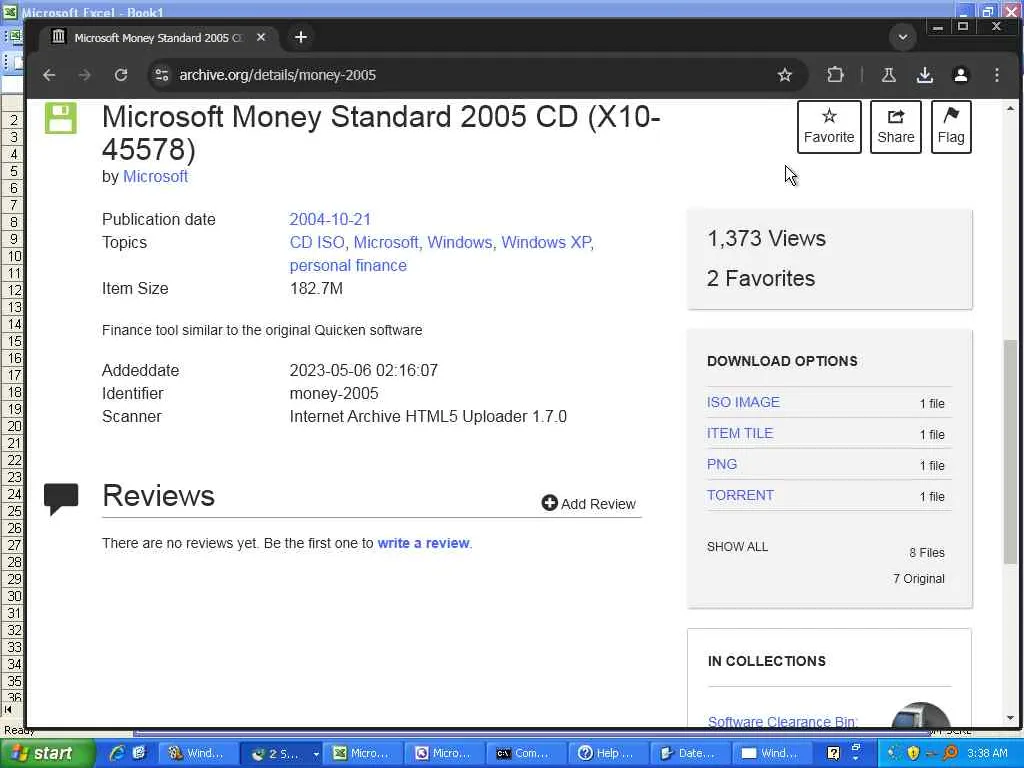The height and width of the screenshot is (768, 1024).
Task: Download the PNG file
Action: pyautogui.click(x=722, y=464)
